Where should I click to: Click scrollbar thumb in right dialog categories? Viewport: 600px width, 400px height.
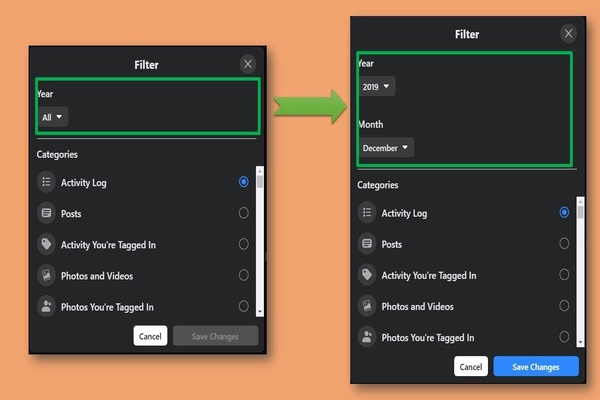pyautogui.click(x=580, y=212)
